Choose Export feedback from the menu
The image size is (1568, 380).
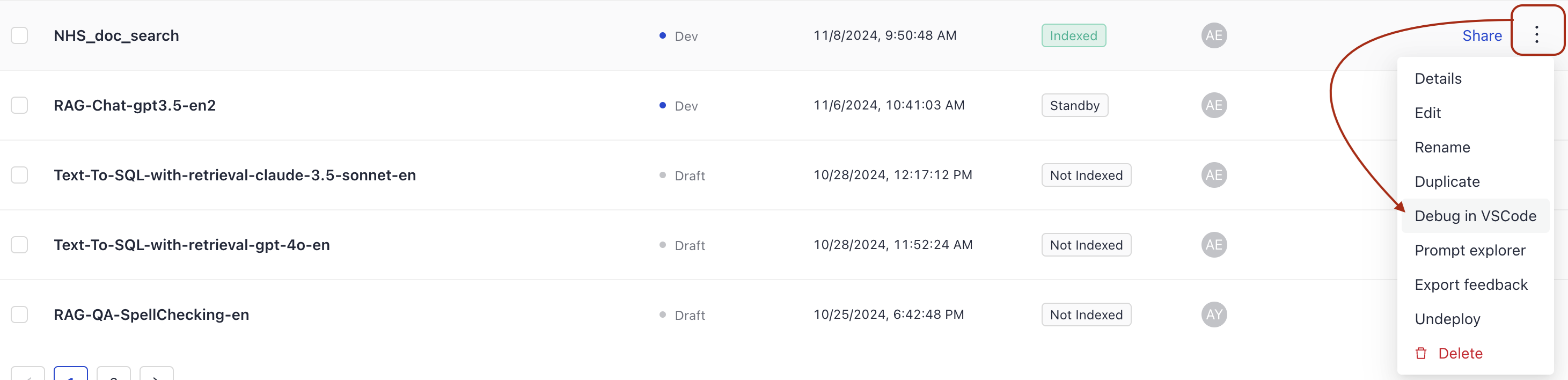1471,285
